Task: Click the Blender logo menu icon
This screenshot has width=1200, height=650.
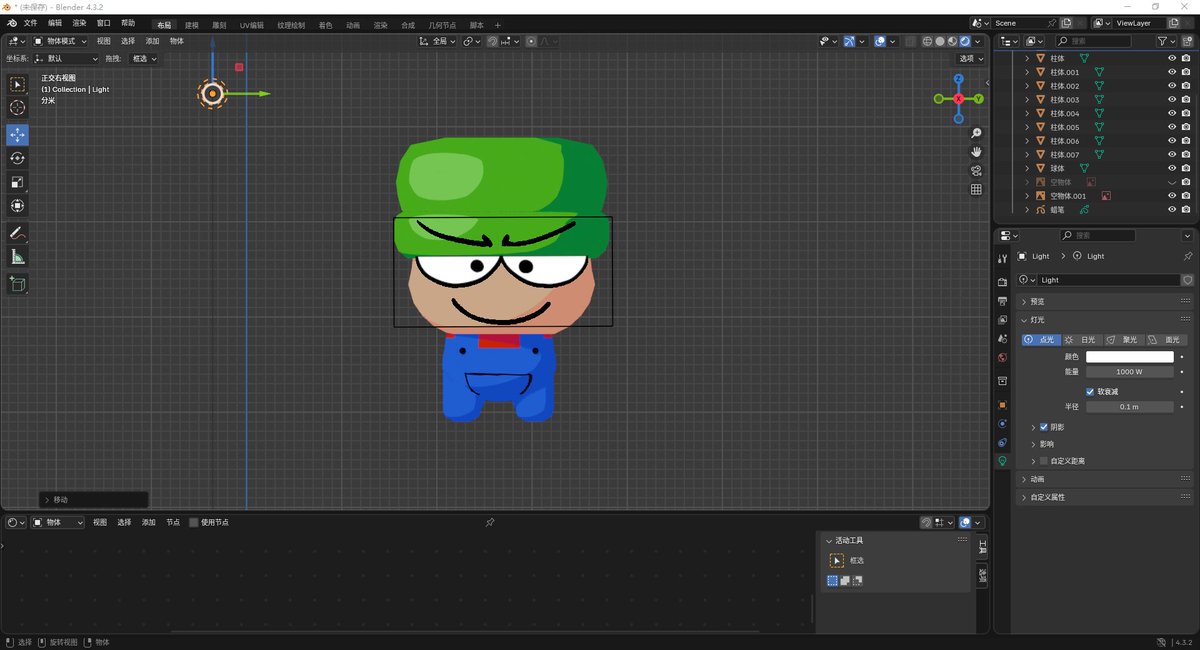Action: tap(12, 23)
